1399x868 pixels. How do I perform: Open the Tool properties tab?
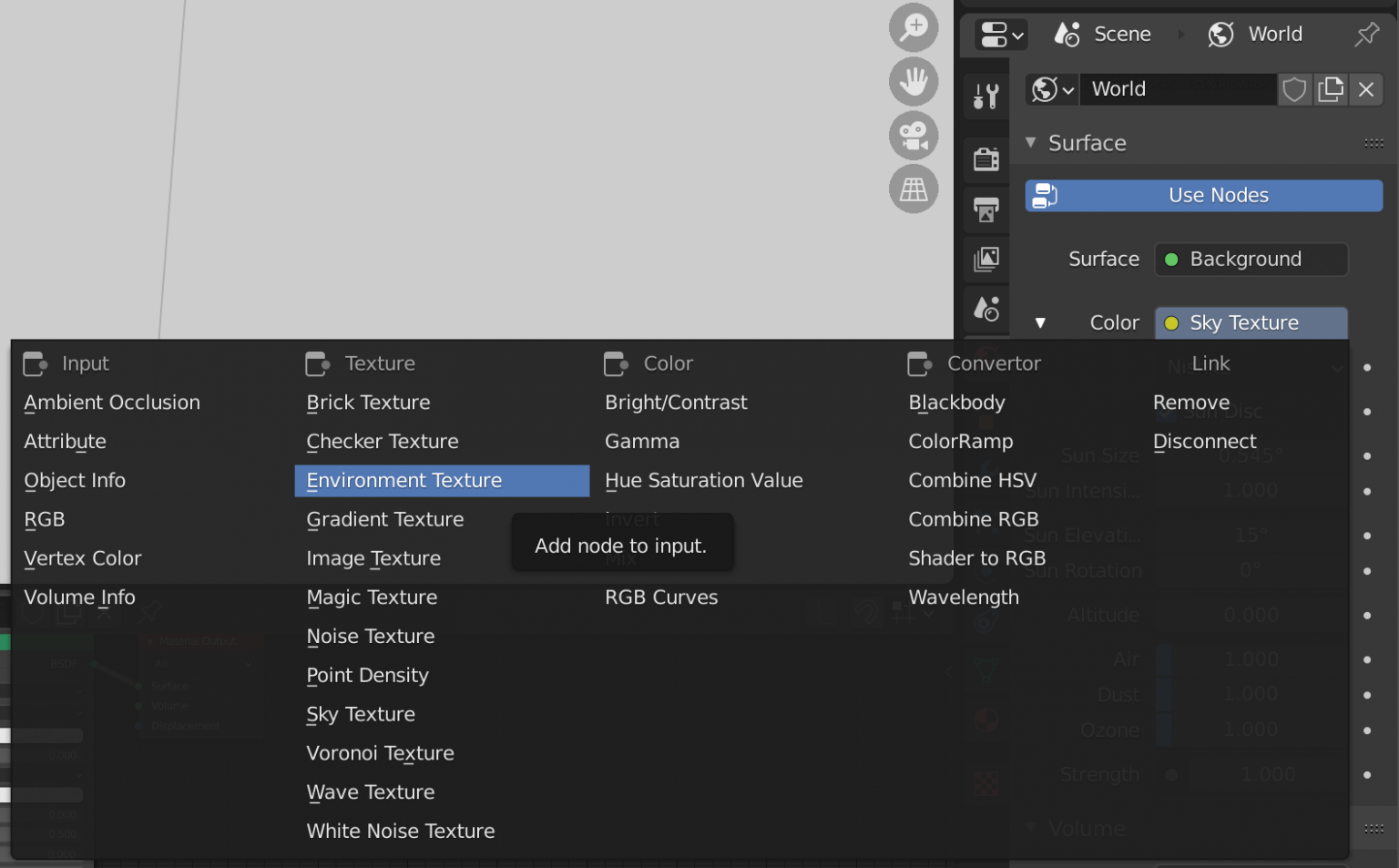985,96
